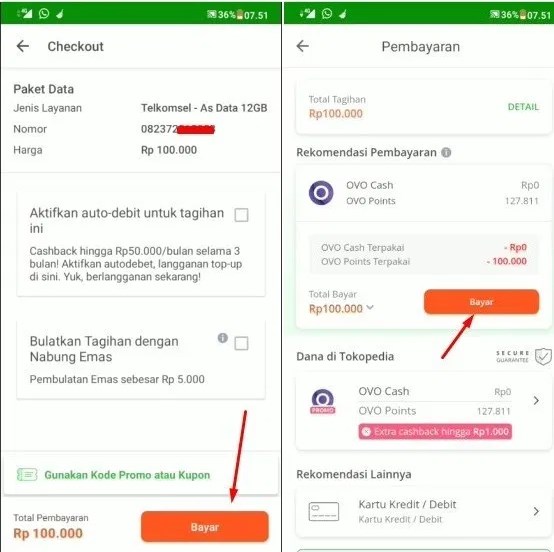This screenshot has height=552, width=554.
Task: Tap Bayar button in OVO payment card
Action: pos(481,302)
